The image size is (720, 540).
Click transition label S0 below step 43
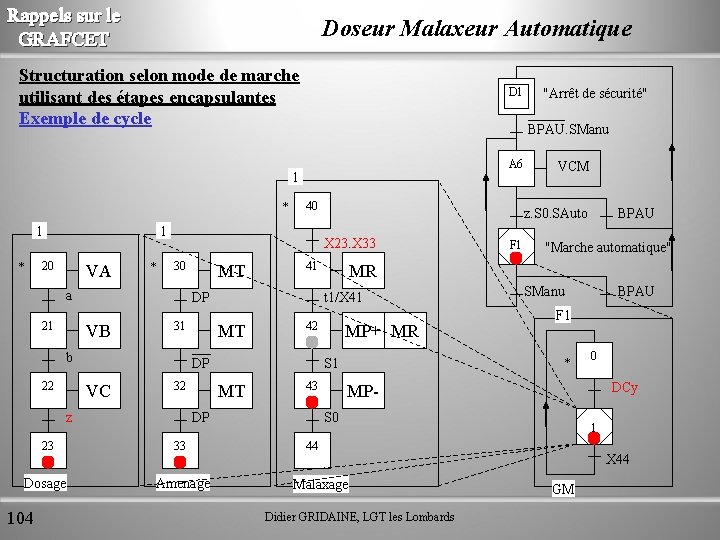331,417
